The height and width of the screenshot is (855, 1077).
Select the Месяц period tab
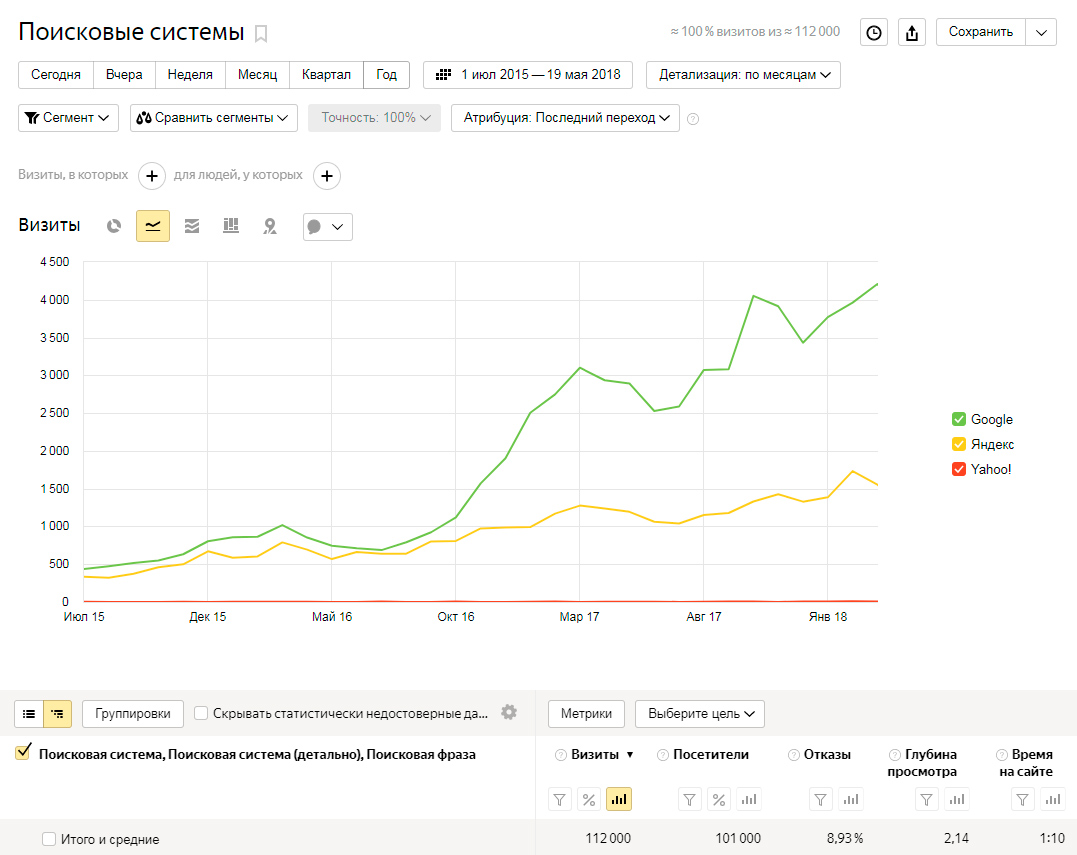pos(258,75)
